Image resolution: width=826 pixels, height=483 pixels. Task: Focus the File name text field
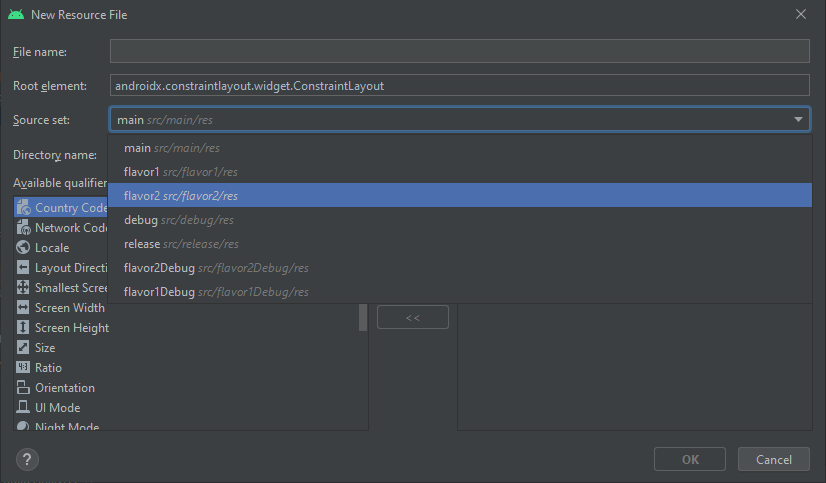[x=458, y=51]
